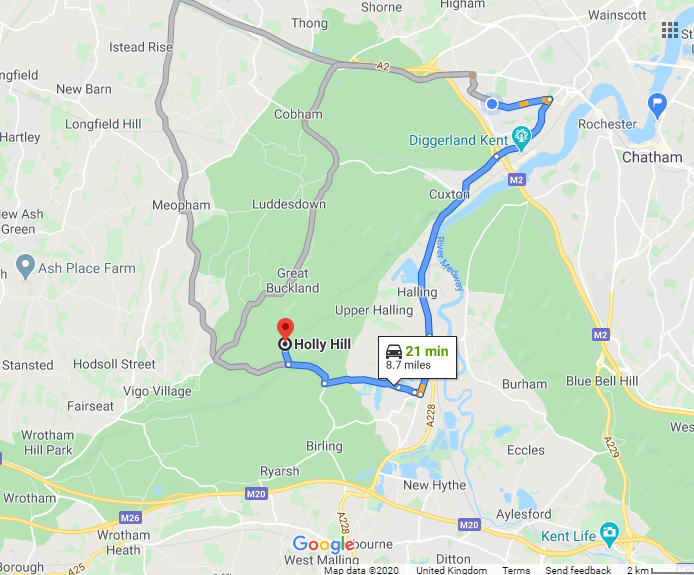Click the Ash Place Farm pin
The height and width of the screenshot is (575, 694).
coord(25,266)
